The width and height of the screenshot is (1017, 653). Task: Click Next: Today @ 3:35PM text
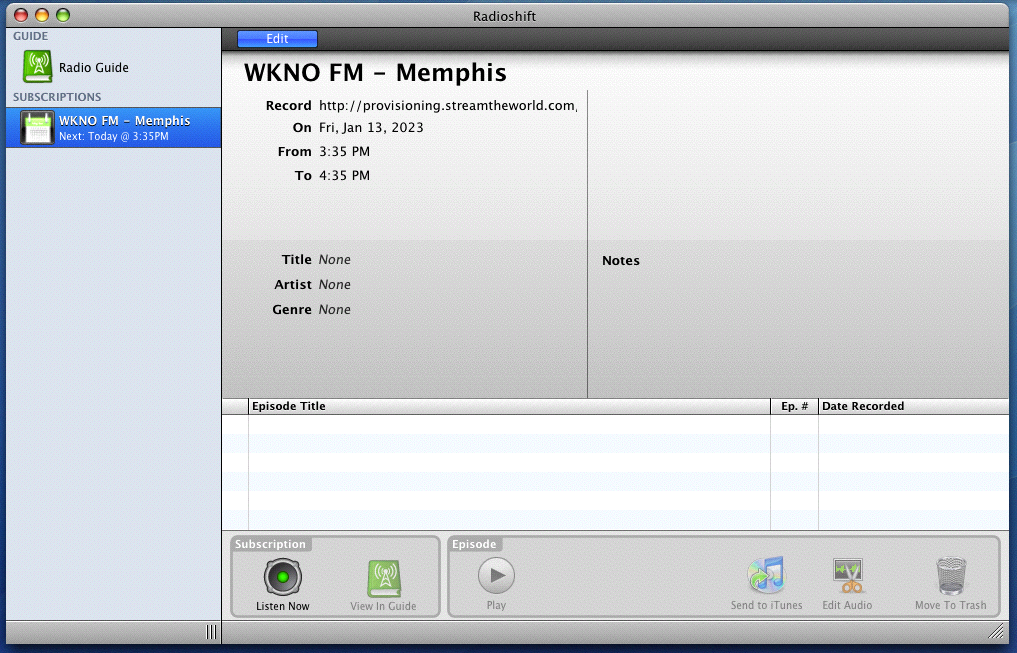coord(114,137)
